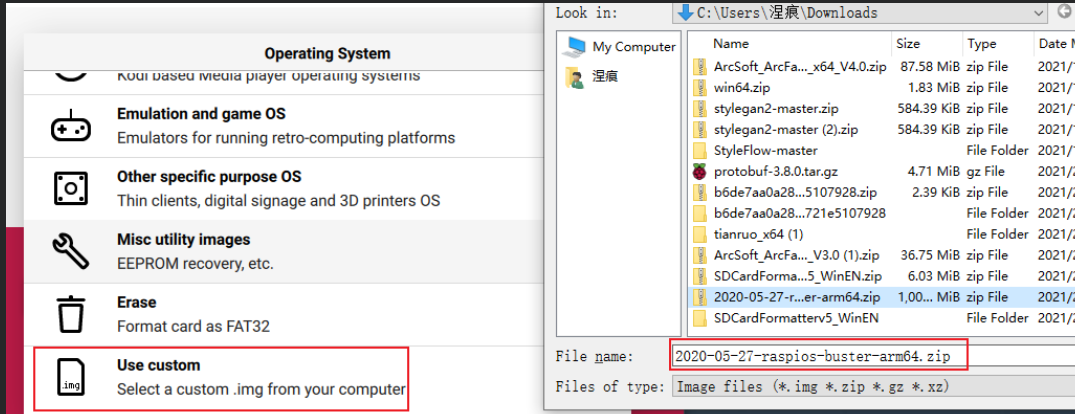The image size is (1075, 414).
Task: Select the Other specific purpose OS icon
Action: (70, 188)
